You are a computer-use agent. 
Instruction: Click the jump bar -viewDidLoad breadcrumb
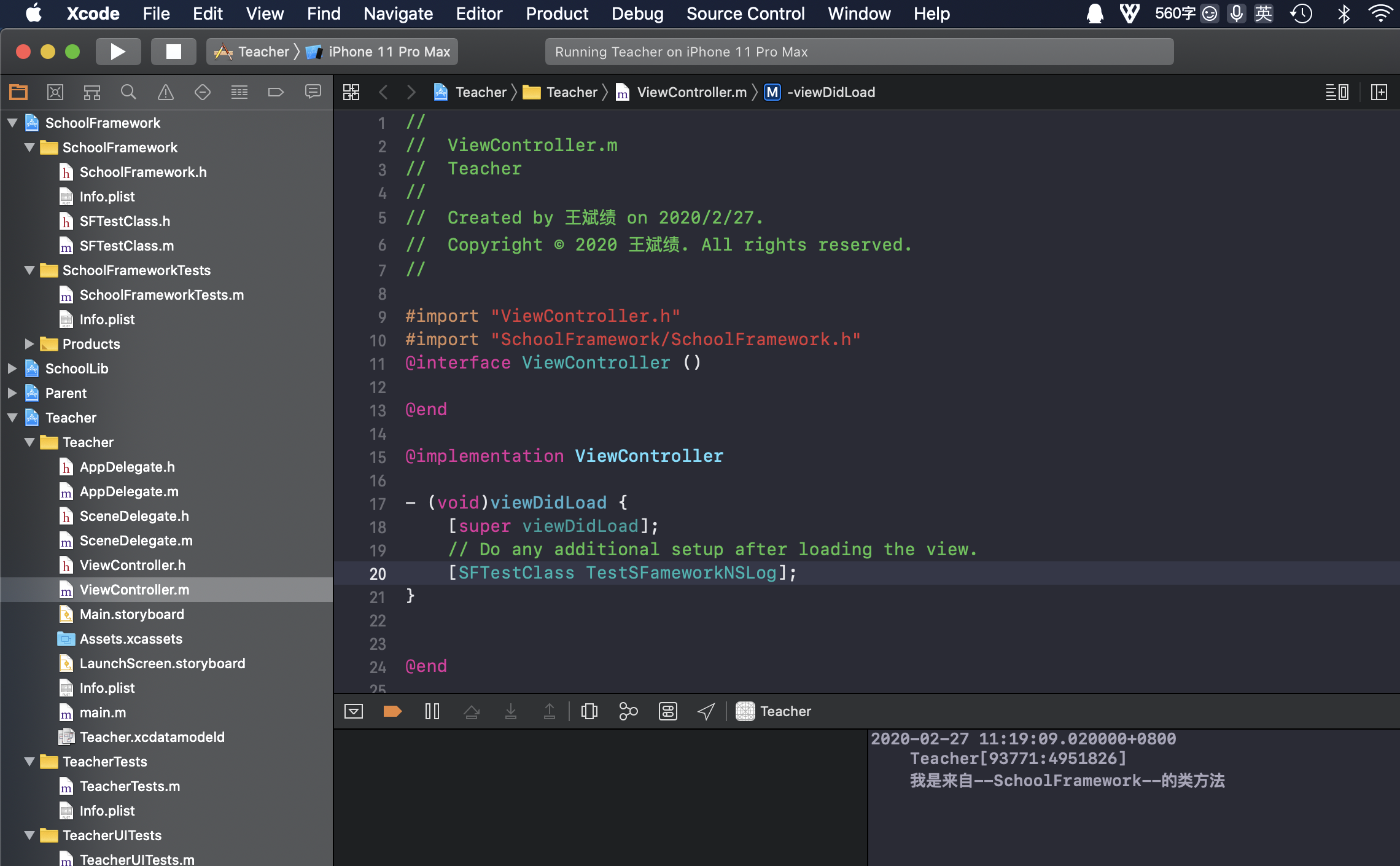[x=830, y=92]
